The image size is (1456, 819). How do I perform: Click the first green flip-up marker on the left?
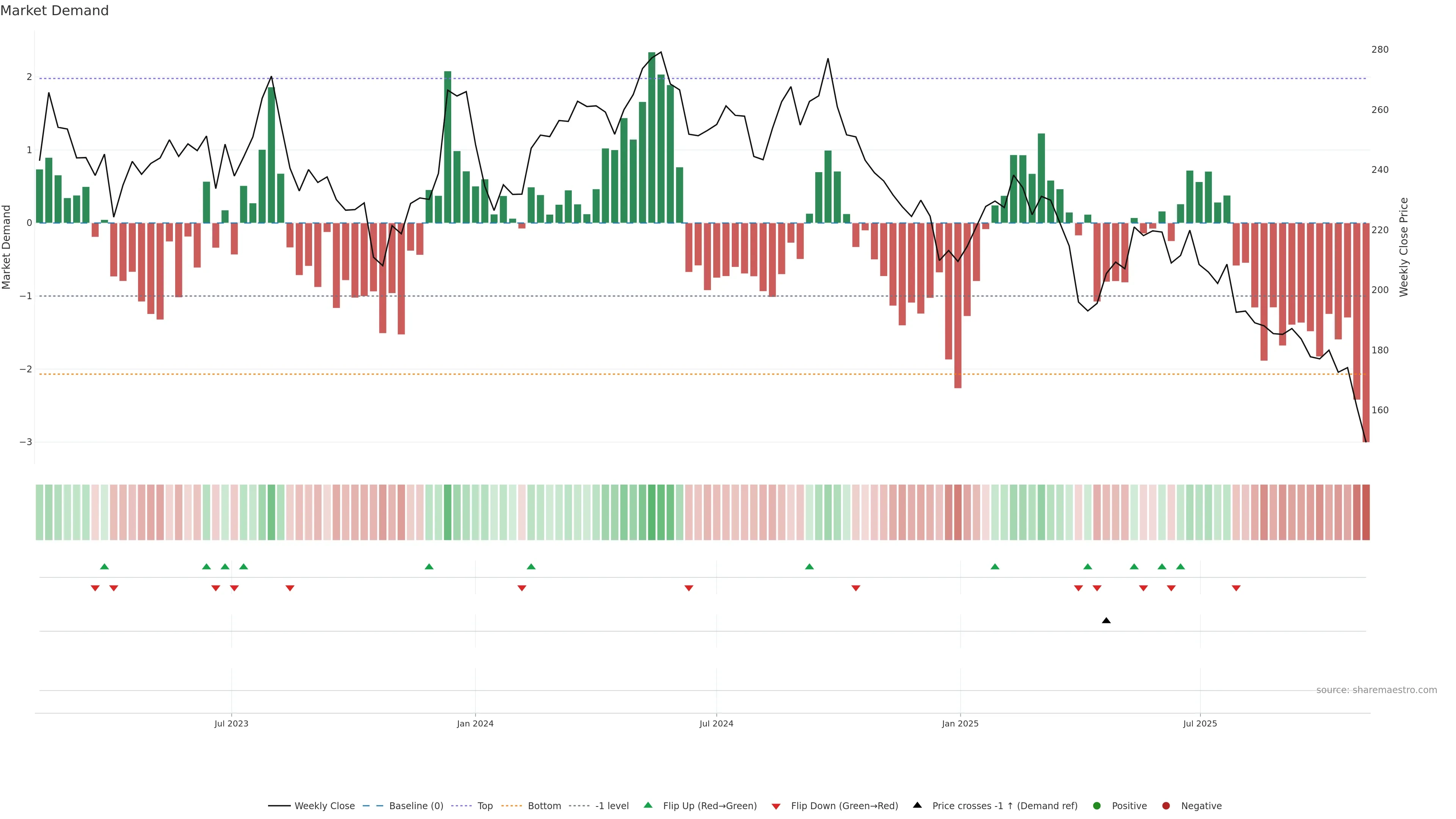click(x=104, y=566)
